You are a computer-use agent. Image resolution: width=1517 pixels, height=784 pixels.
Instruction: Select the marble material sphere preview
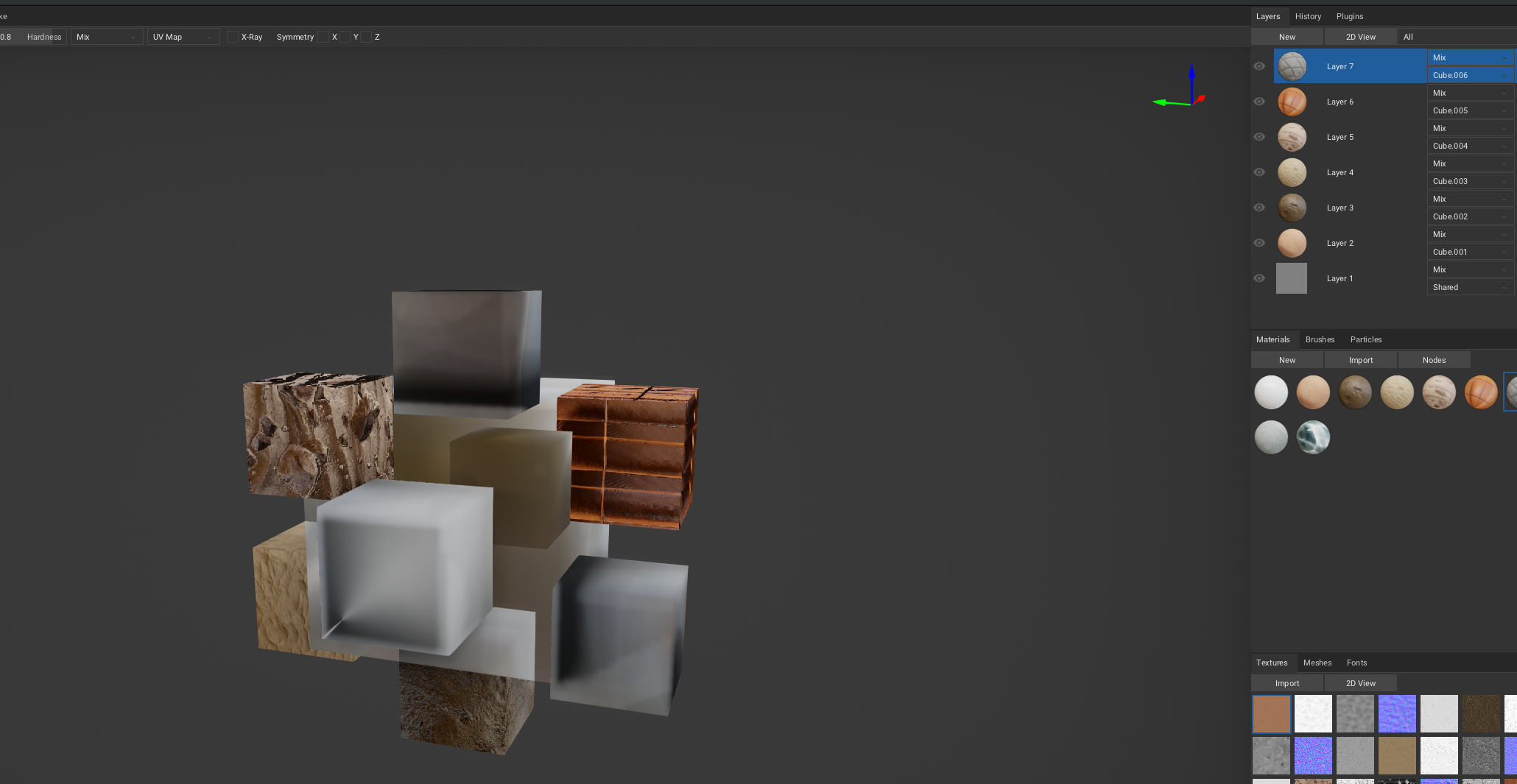pyautogui.click(x=1313, y=437)
